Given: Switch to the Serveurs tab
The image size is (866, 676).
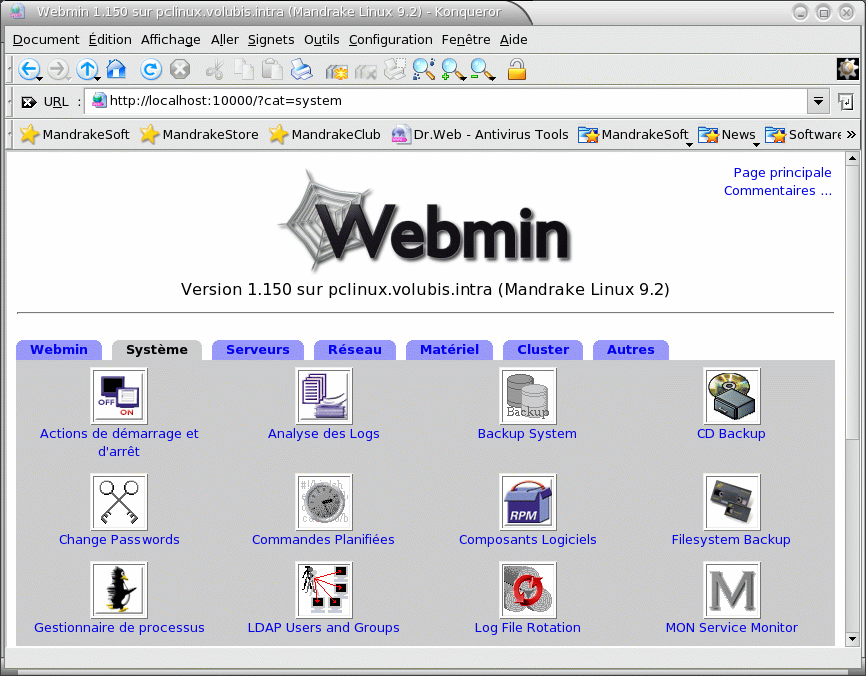Looking at the screenshot, I should (258, 350).
